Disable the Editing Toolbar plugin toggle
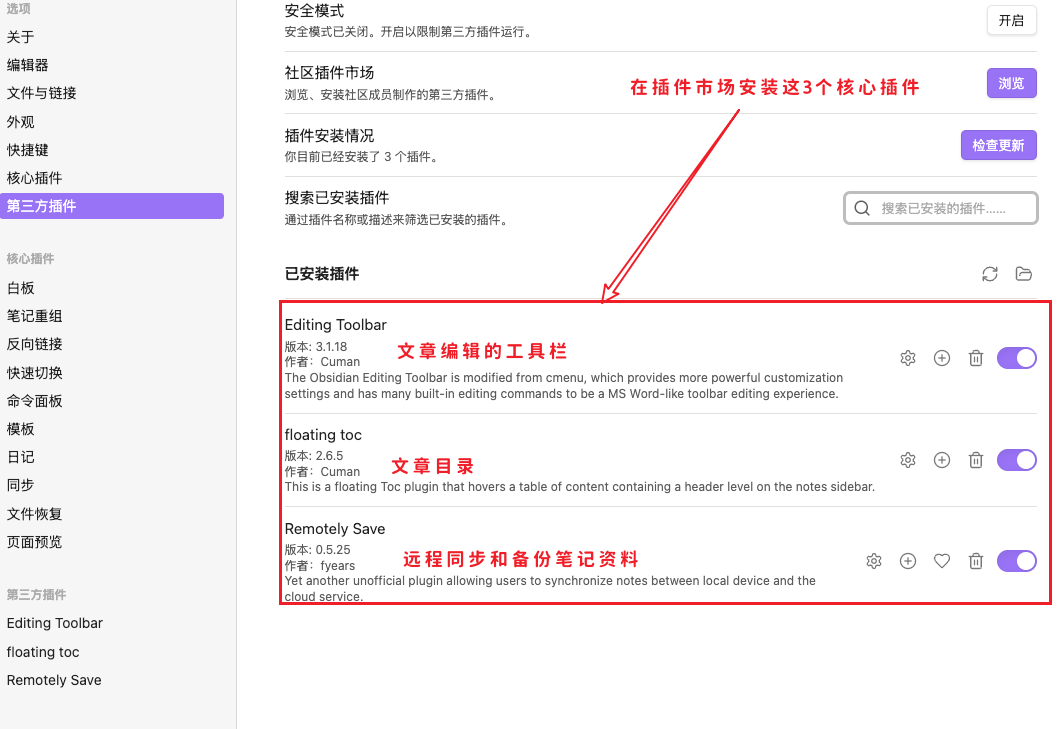Viewport: 1061px width, 729px height. [1016, 358]
